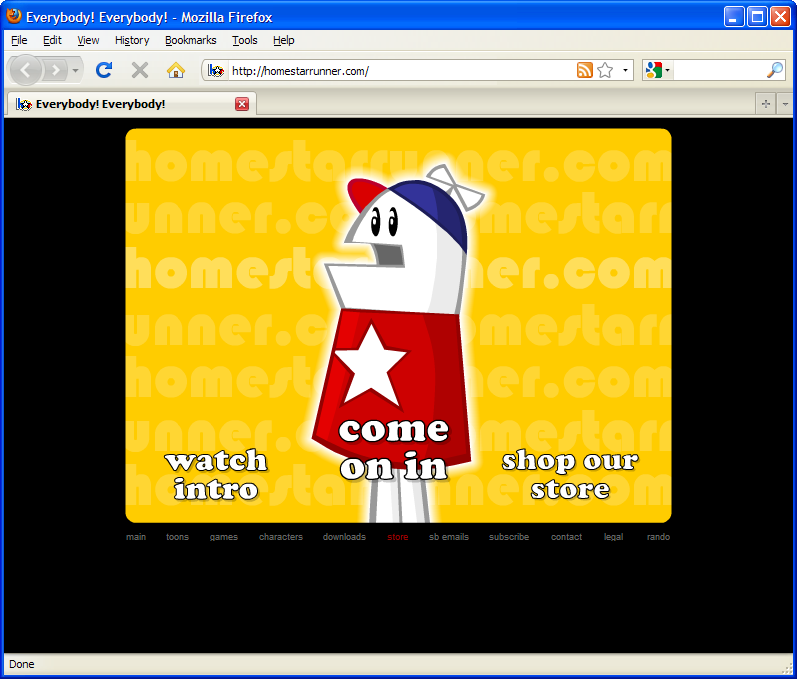Open the downloads nav link
The height and width of the screenshot is (679, 797).
[x=344, y=537]
